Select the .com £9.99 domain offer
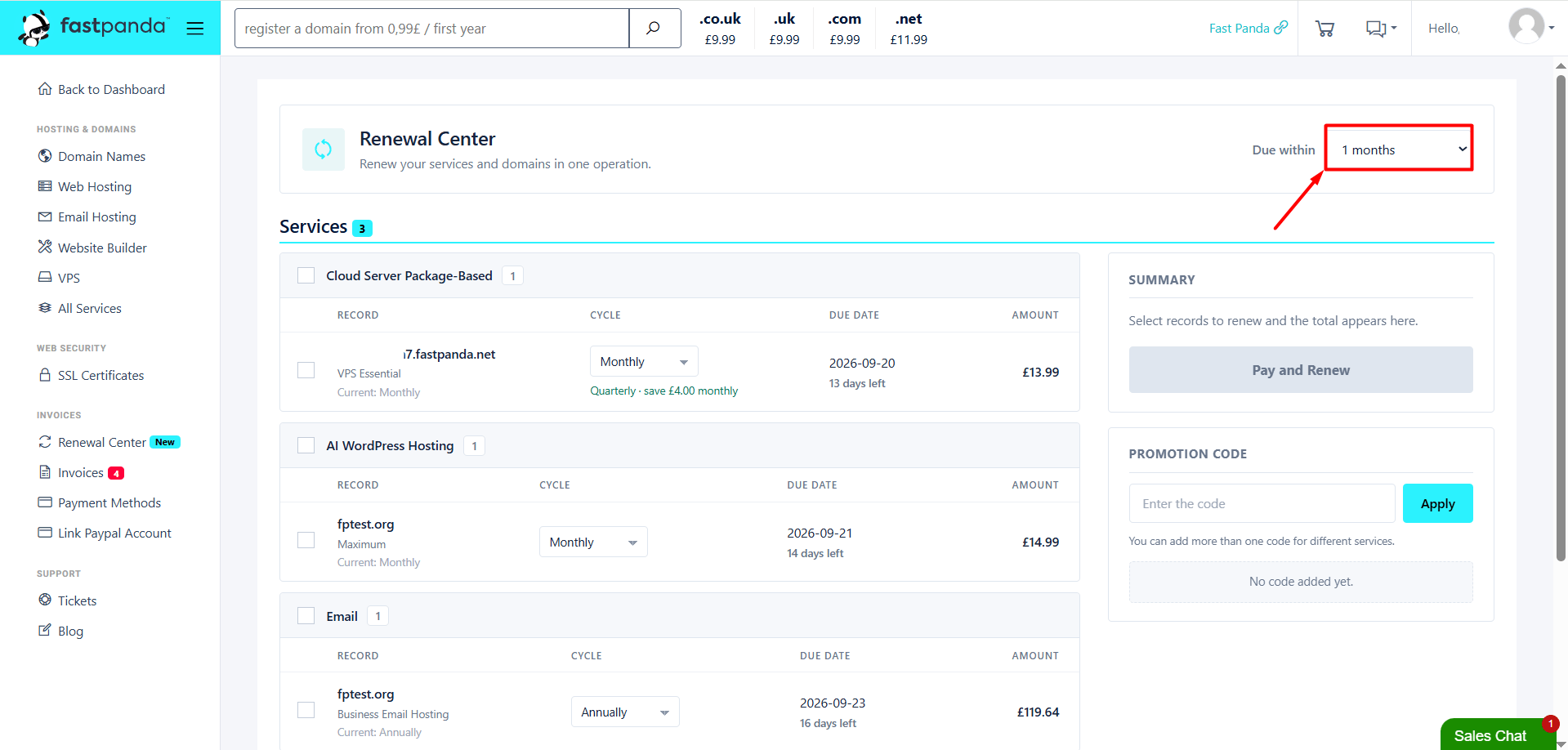 coord(844,29)
